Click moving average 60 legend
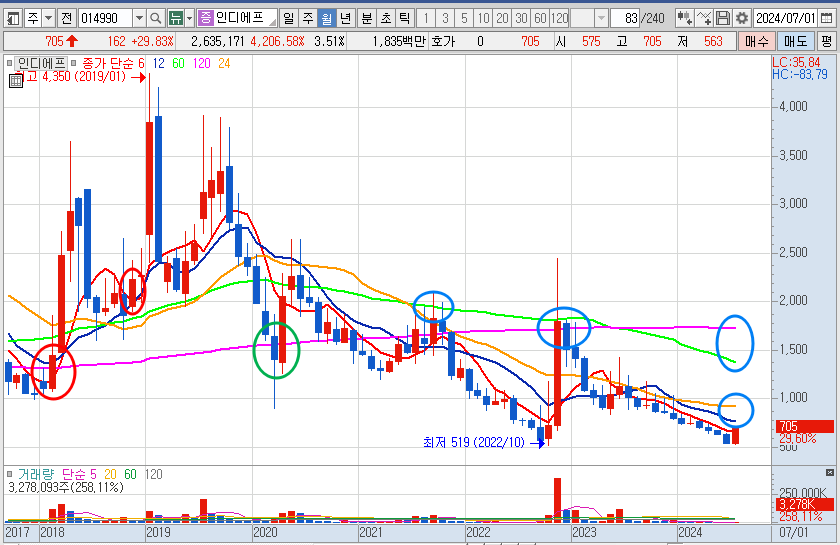 point(178,64)
